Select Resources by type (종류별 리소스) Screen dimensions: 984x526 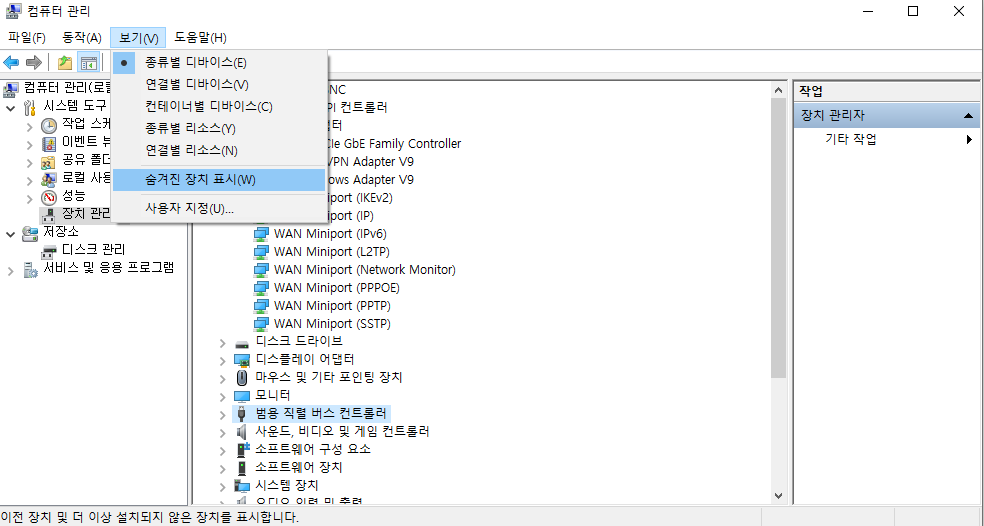click(219, 129)
